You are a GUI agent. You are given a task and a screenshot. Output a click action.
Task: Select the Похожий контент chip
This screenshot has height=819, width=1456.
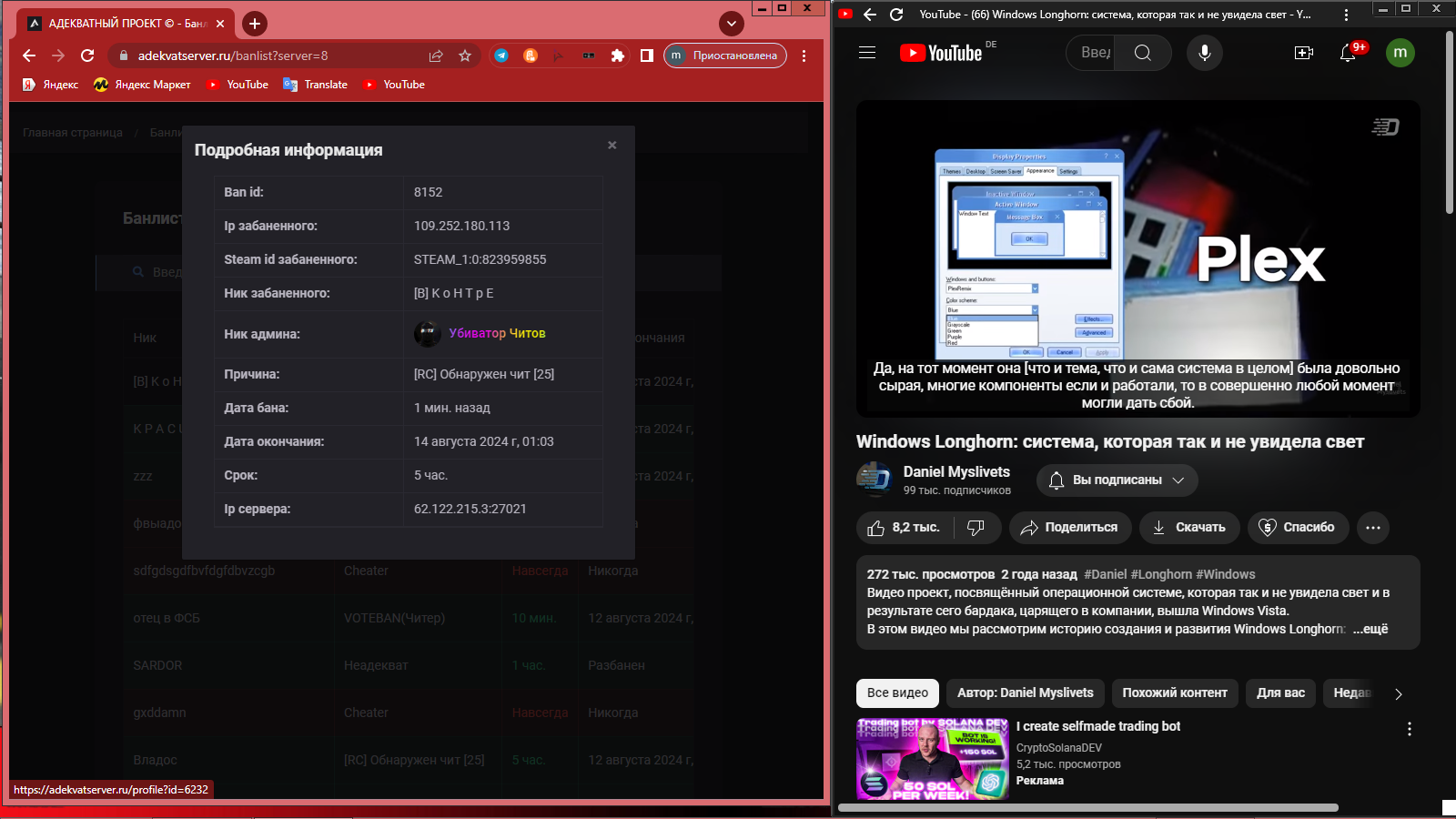1175,693
